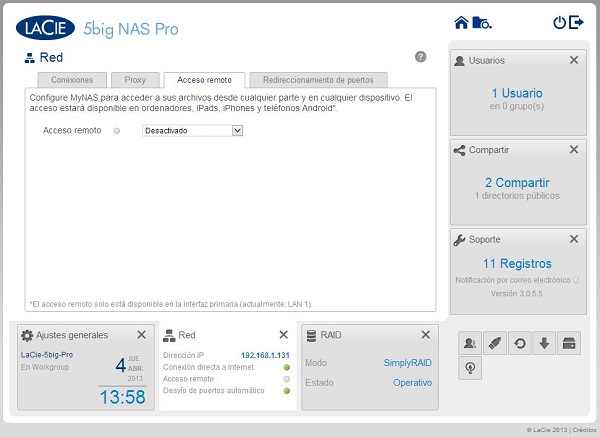Click the power shutdown icon
600x437 pixels.
point(559,23)
